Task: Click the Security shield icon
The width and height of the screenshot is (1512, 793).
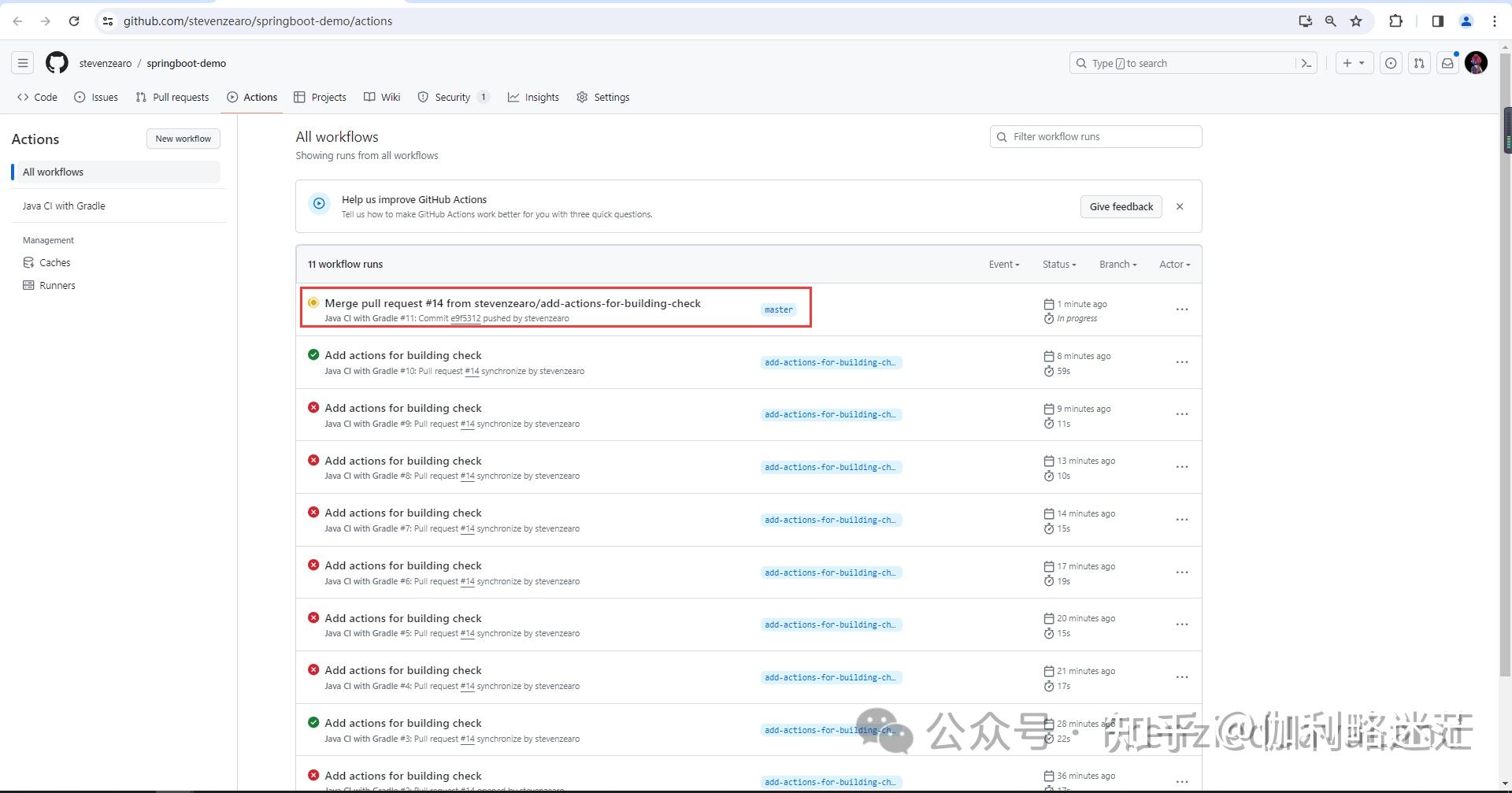Action: click(424, 97)
